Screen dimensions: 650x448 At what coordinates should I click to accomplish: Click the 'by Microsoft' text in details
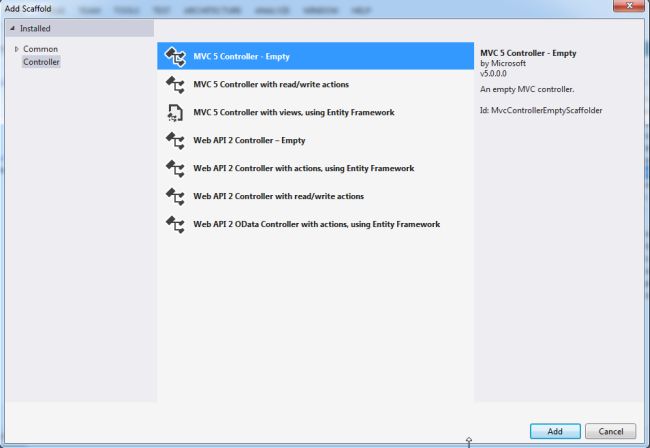pos(503,63)
